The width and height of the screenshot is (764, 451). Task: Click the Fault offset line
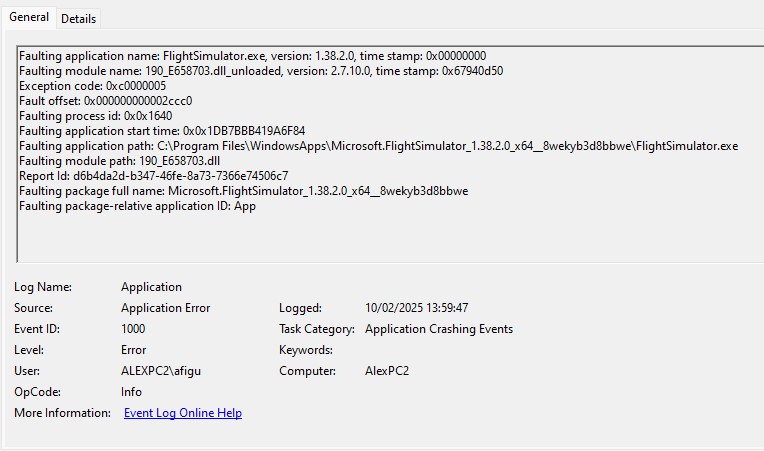(105, 100)
